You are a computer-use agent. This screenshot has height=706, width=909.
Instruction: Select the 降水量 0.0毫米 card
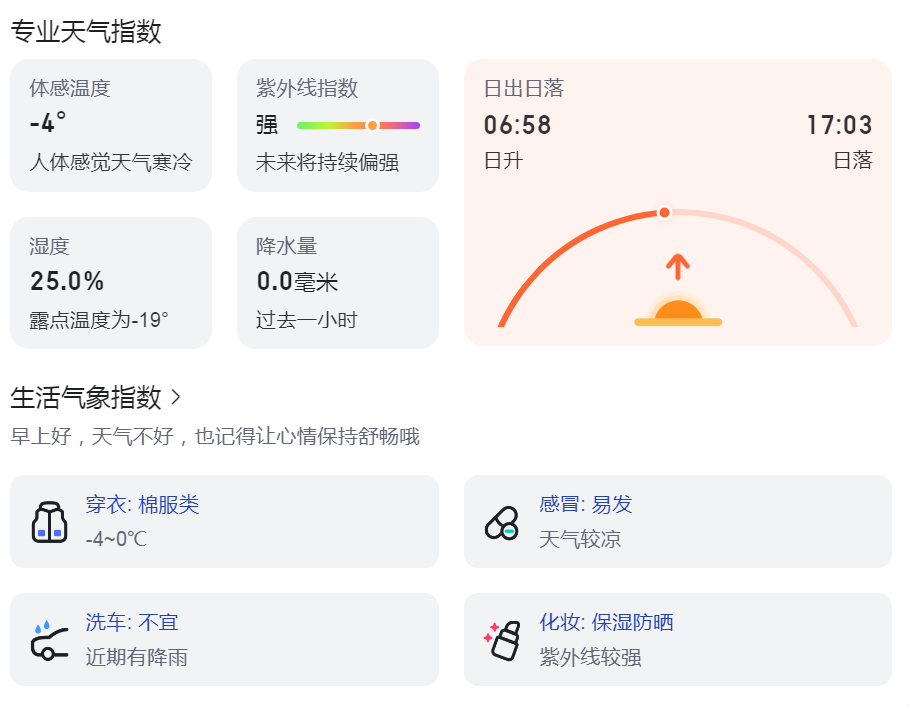coord(338,283)
